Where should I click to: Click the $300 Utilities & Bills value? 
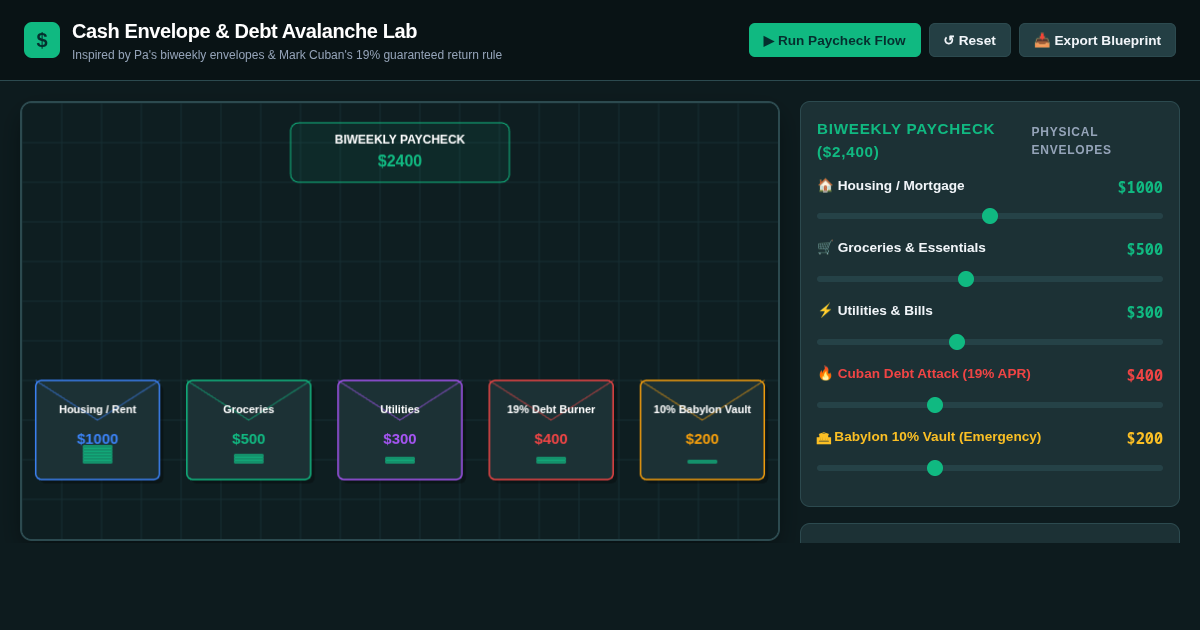click(1145, 312)
